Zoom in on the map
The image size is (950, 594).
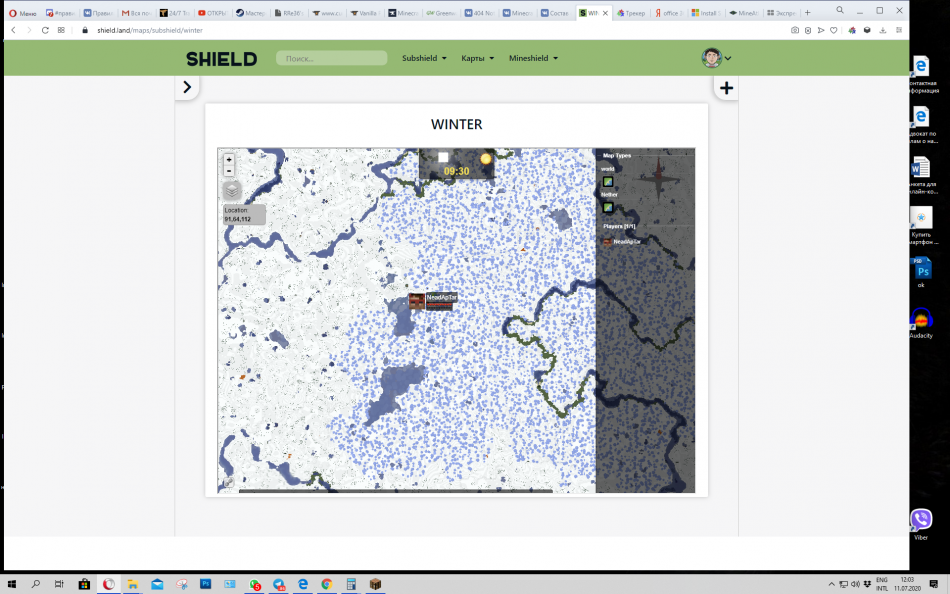(229, 159)
